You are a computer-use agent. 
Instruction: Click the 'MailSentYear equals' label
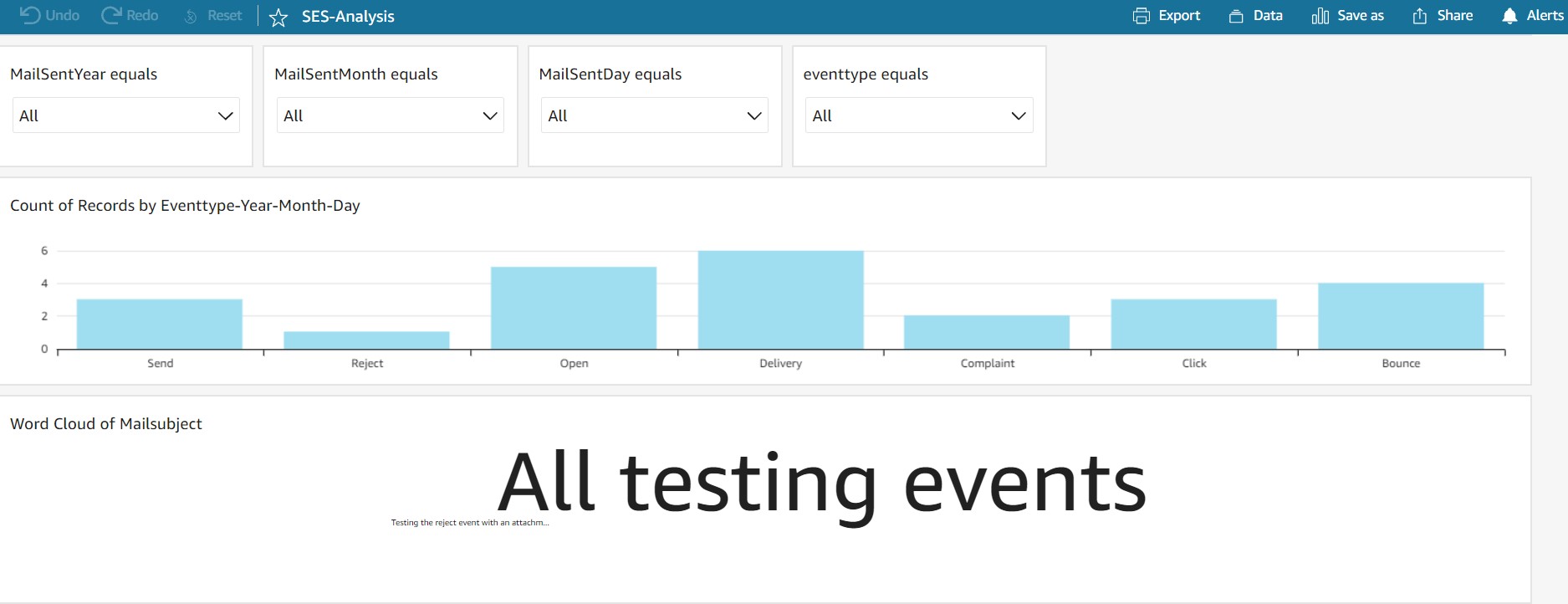84,74
